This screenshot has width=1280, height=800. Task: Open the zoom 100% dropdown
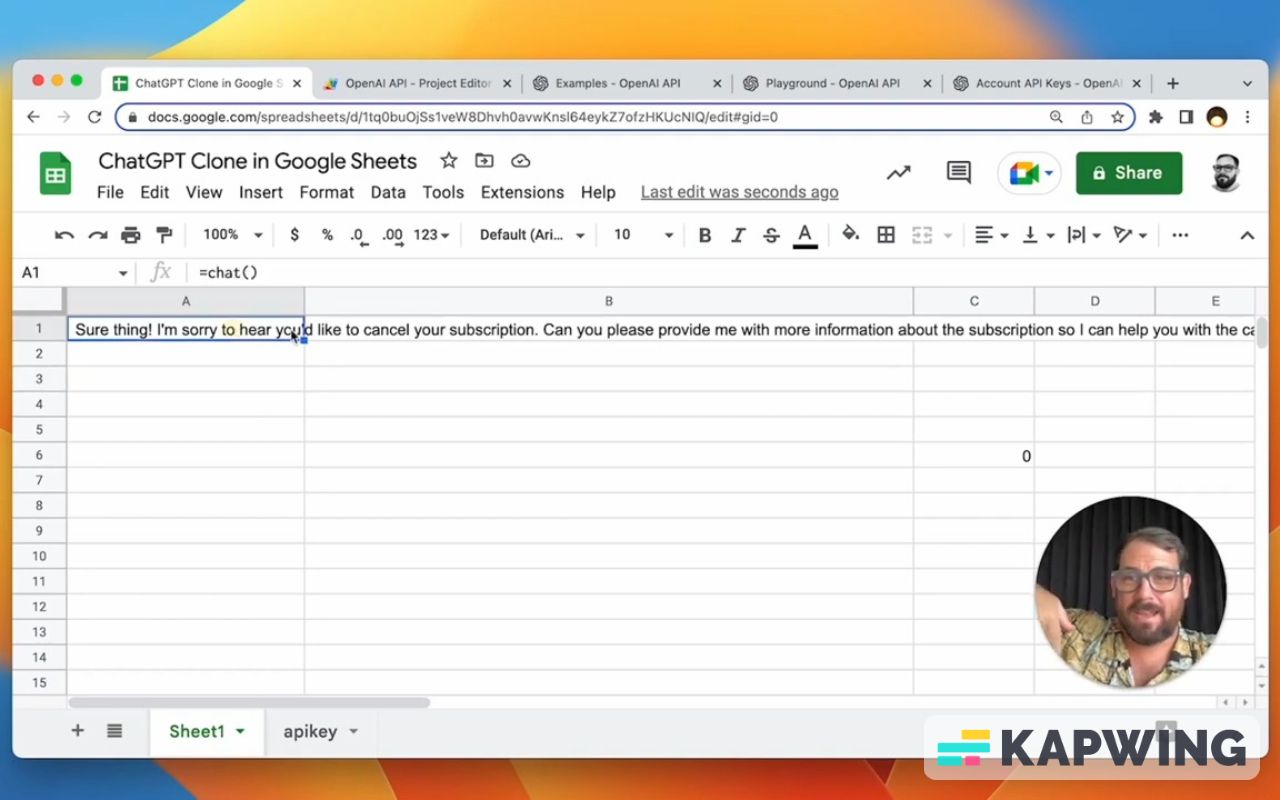pyautogui.click(x=232, y=235)
